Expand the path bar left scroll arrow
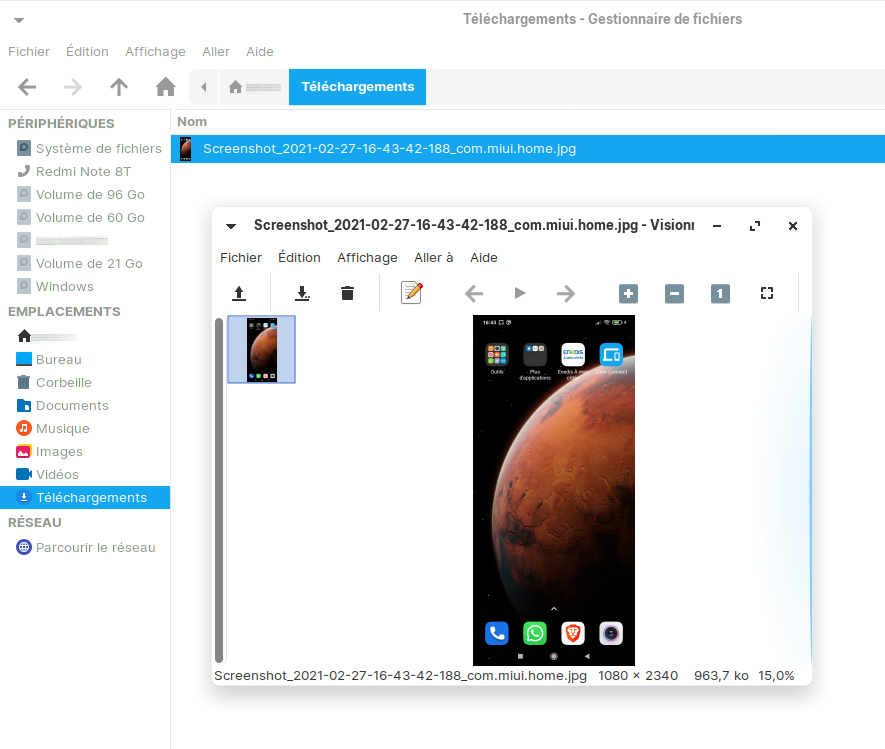 (x=203, y=87)
